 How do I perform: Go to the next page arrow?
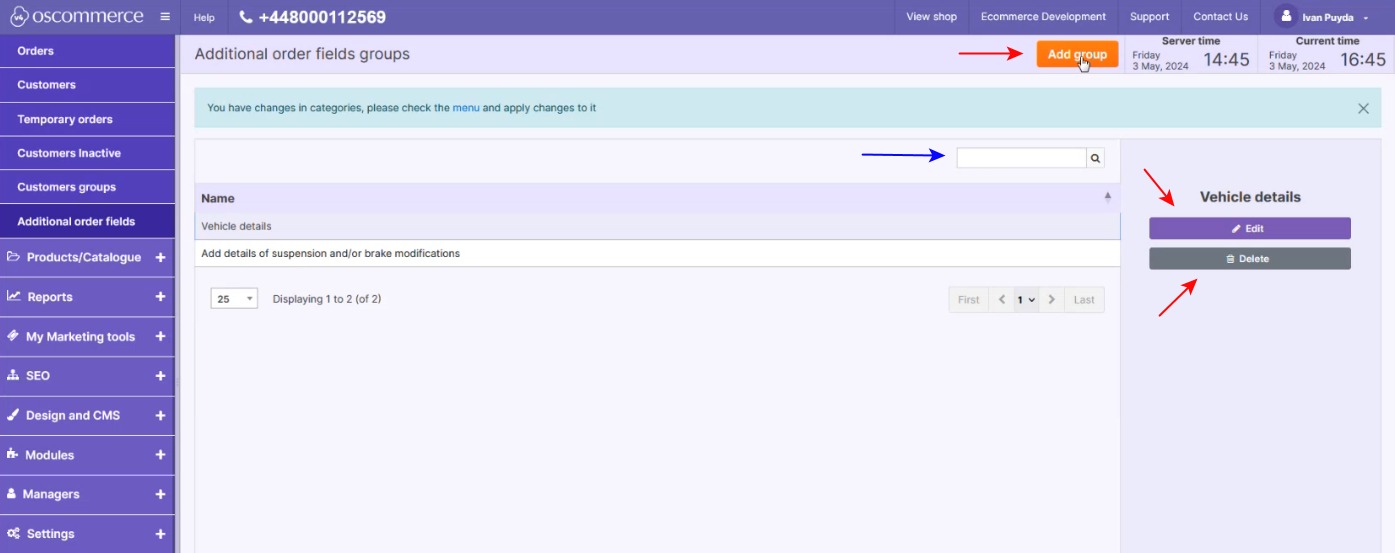(x=1051, y=300)
